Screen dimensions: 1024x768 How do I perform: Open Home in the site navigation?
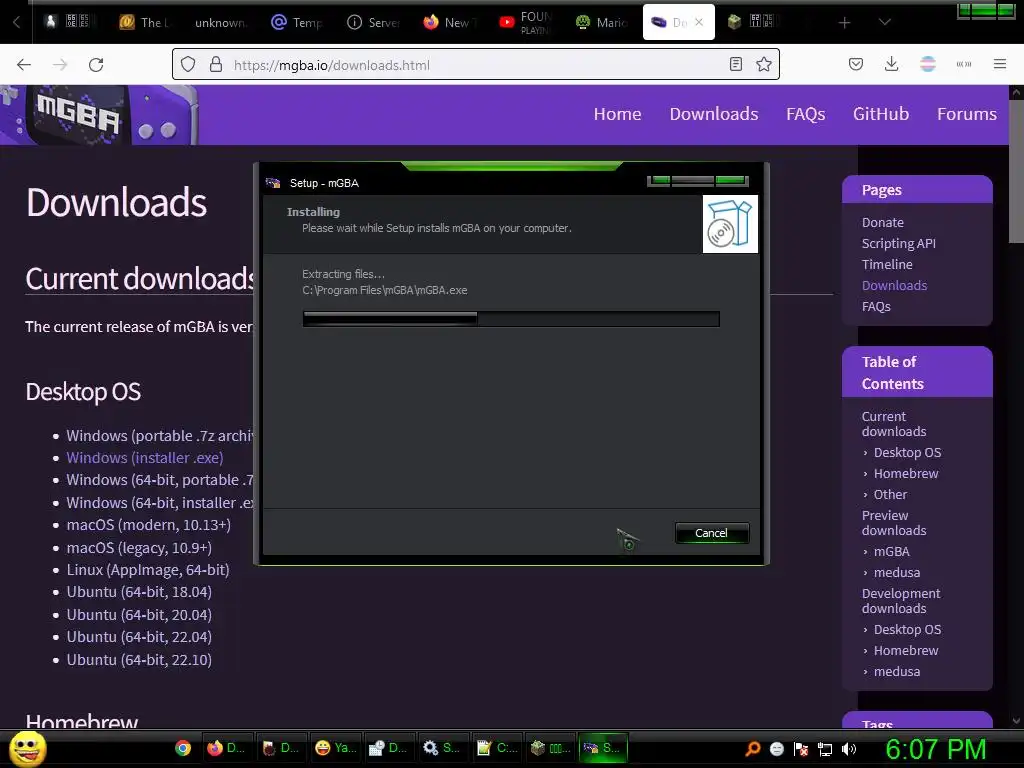(617, 114)
